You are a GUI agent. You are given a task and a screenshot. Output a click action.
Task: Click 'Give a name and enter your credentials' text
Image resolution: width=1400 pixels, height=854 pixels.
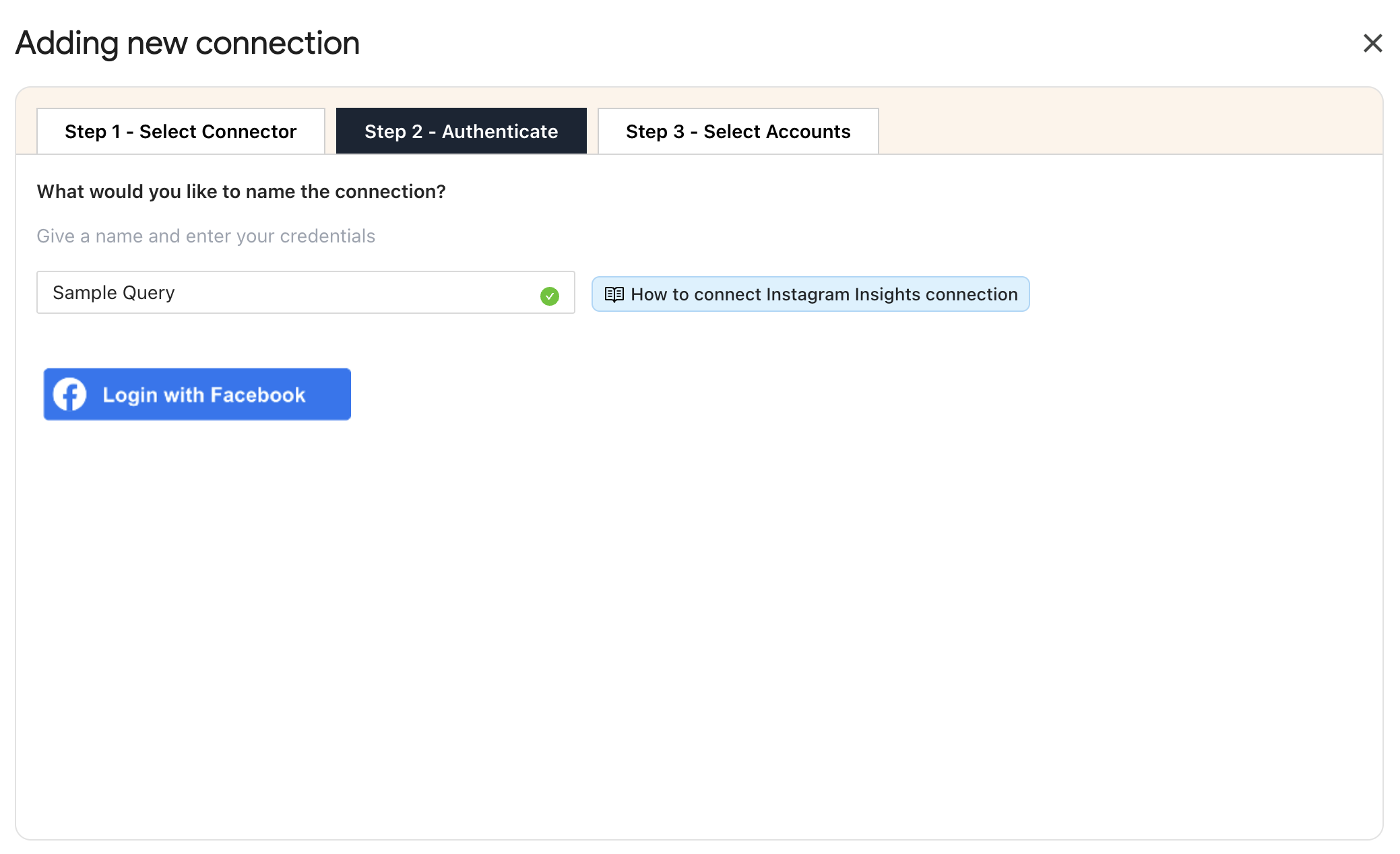point(205,236)
